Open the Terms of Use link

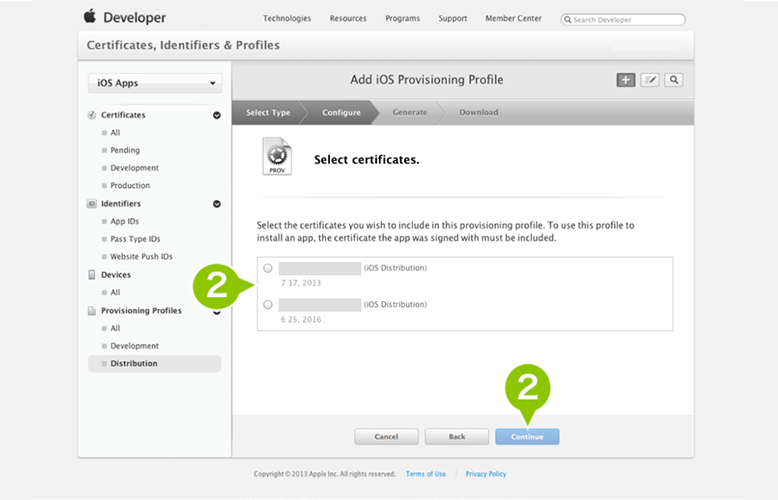pyautogui.click(x=426, y=474)
